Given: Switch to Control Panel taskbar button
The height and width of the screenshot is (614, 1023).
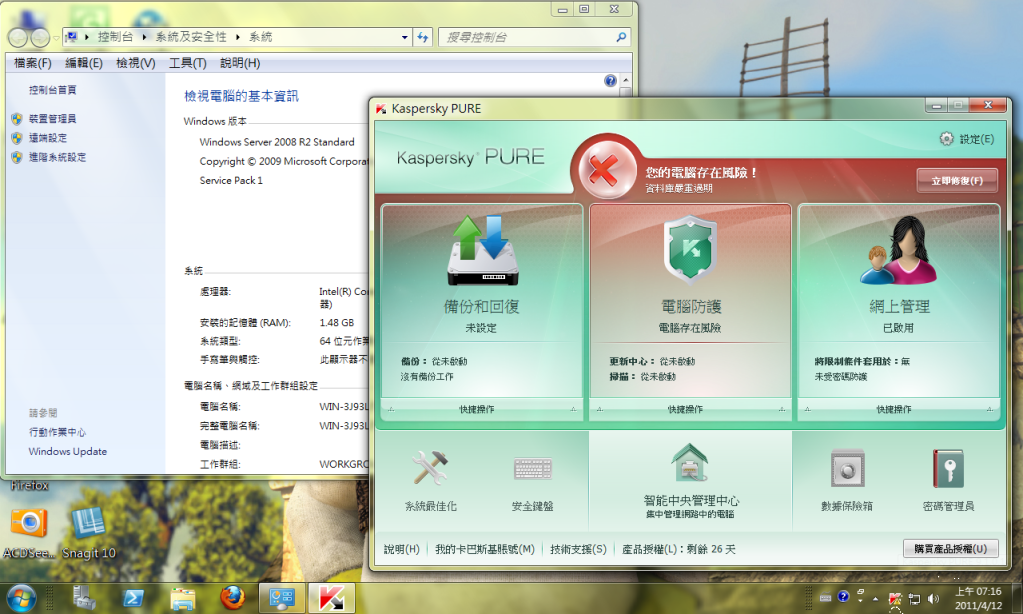Looking at the screenshot, I should click(281, 598).
